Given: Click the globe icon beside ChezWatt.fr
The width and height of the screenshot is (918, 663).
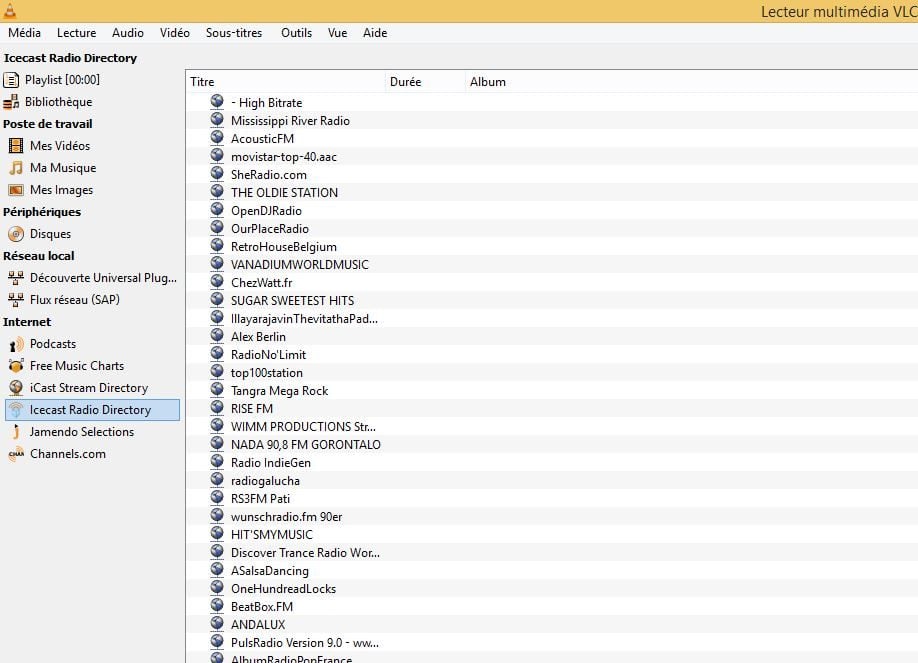Looking at the screenshot, I should pos(217,282).
